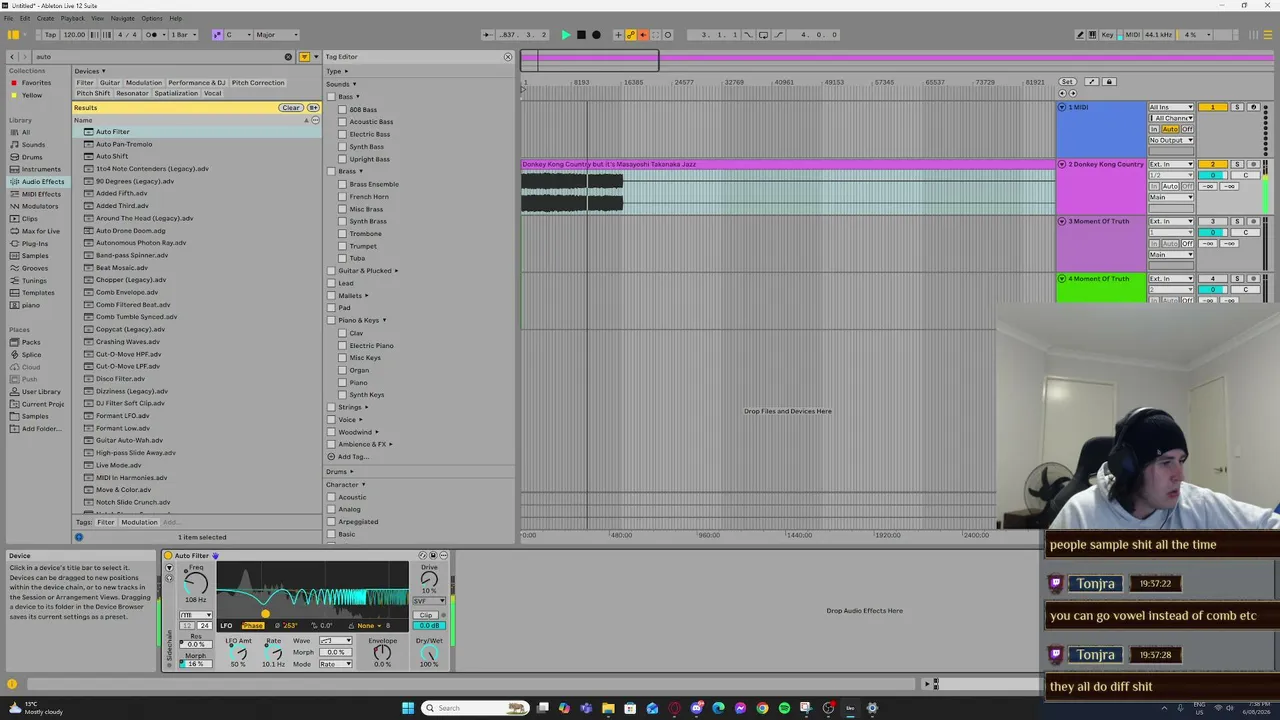Solo the 2 Donkey Kong Country track
Screen dimensions: 1280x720
pos(1237,164)
